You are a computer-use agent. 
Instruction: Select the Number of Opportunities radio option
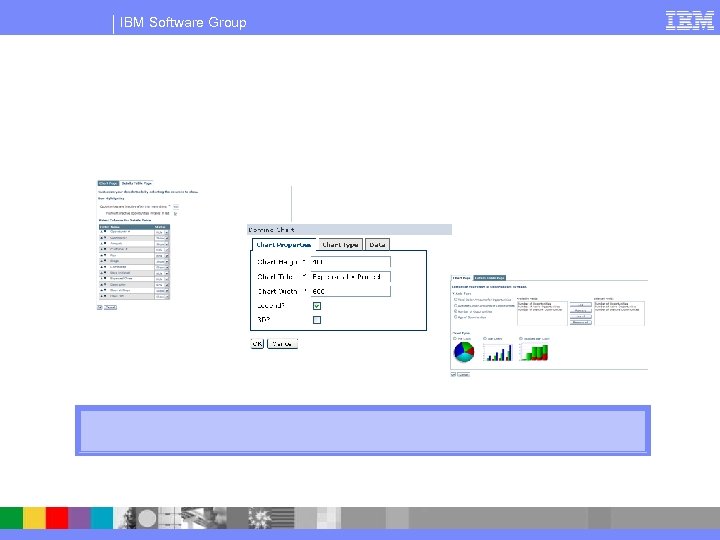coord(456,311)
